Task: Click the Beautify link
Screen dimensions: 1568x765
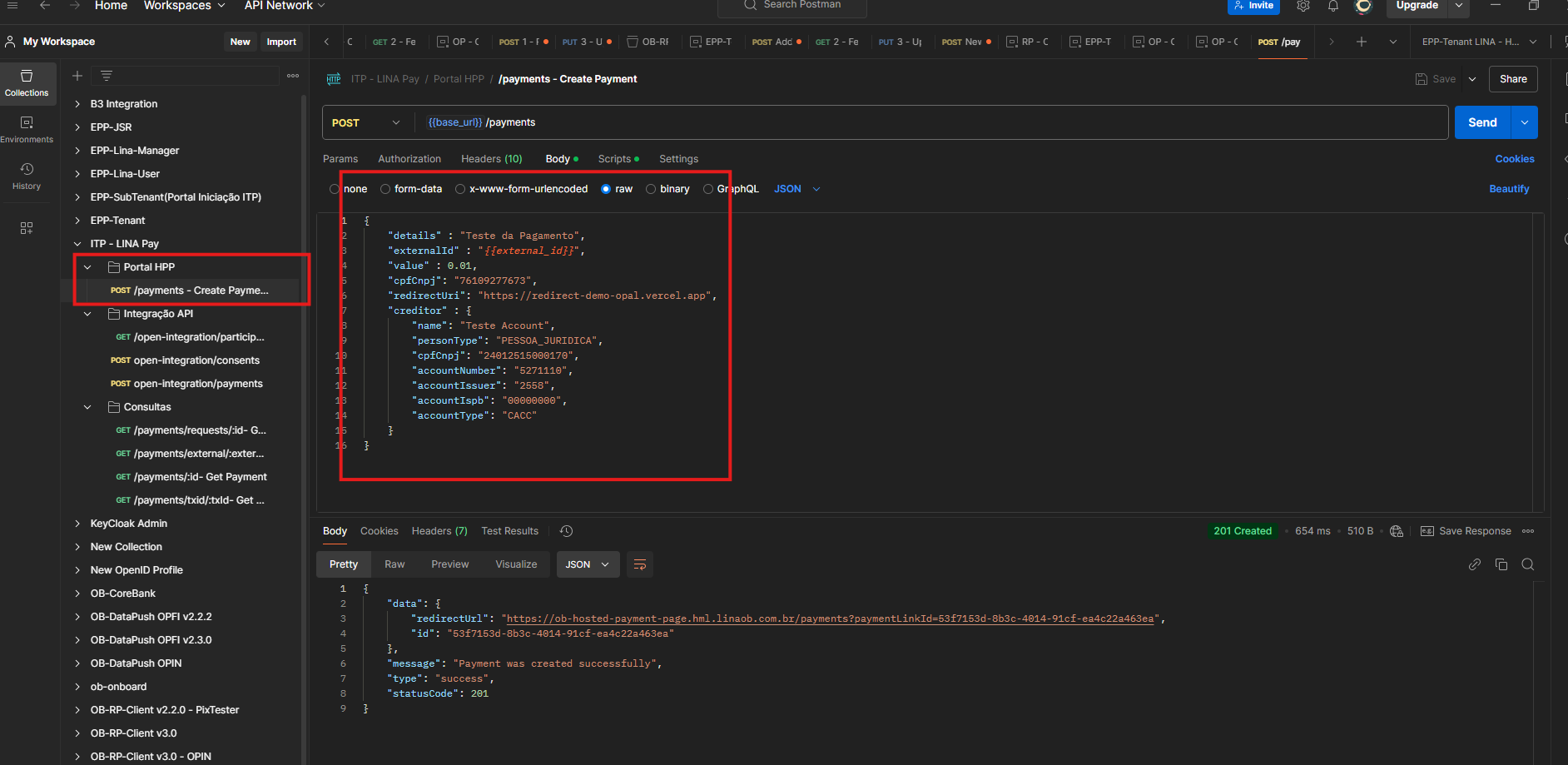Action: pyautogui.click(x=1508, y=189)
